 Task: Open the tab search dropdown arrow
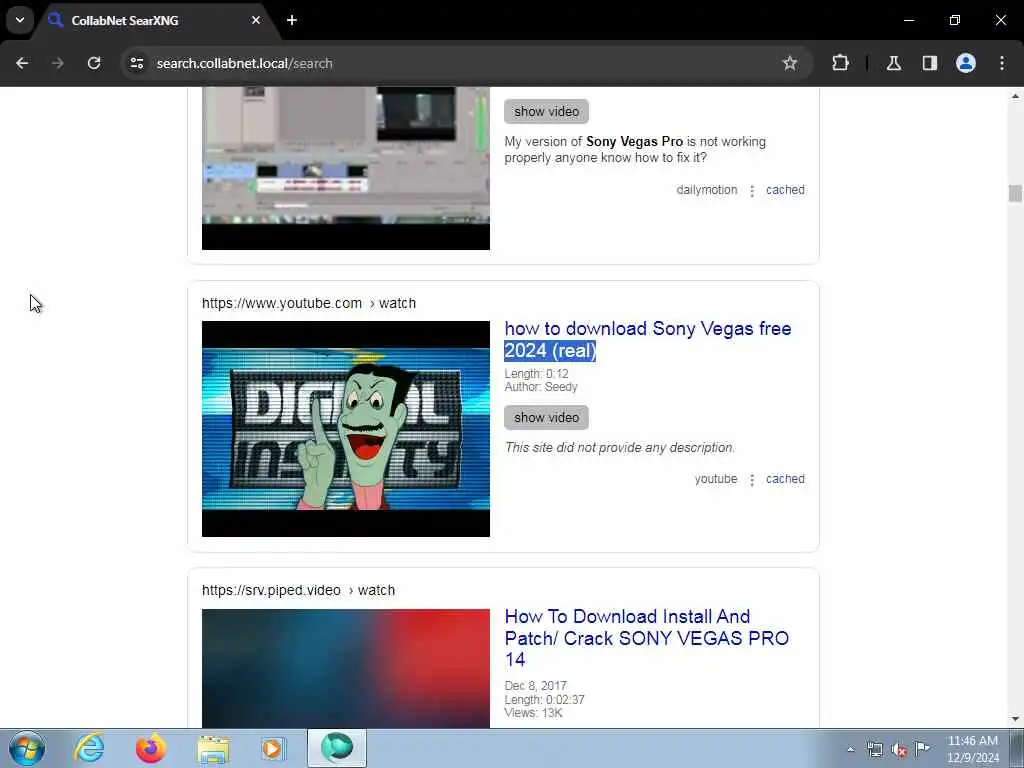(x=20, y=20)
